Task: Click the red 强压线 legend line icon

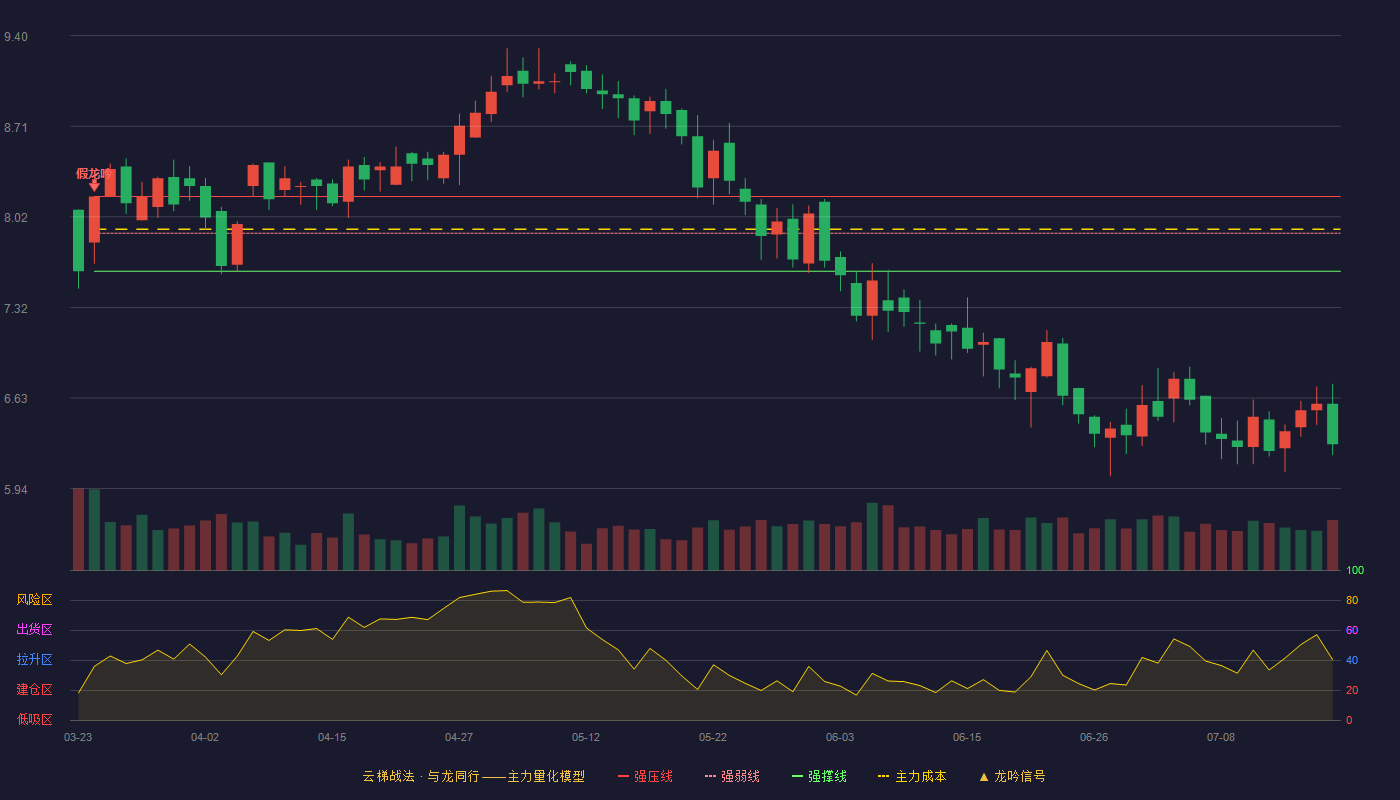Action: click(624, 776)
